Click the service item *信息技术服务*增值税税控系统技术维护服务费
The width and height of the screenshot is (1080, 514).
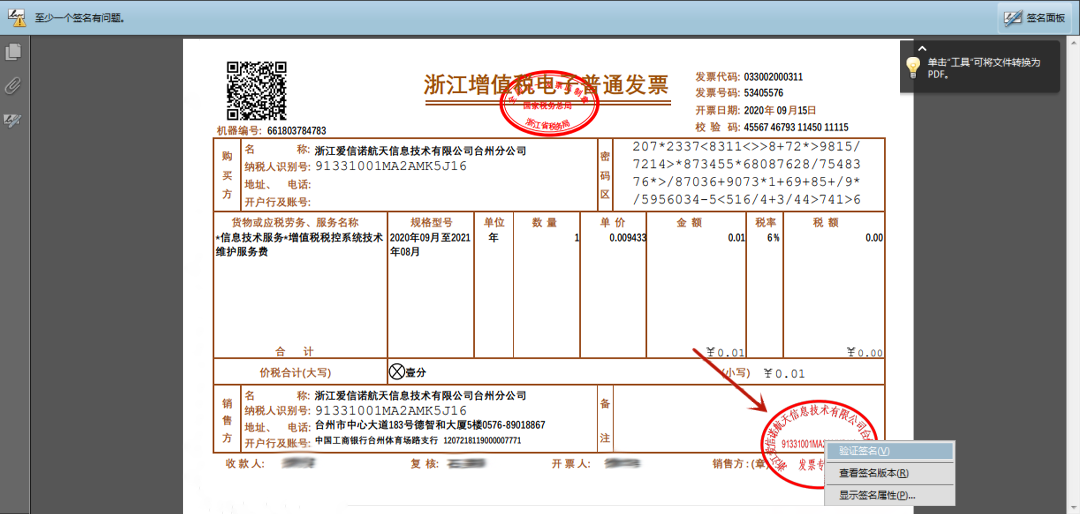pyautogui.click(x=299, y=245)
